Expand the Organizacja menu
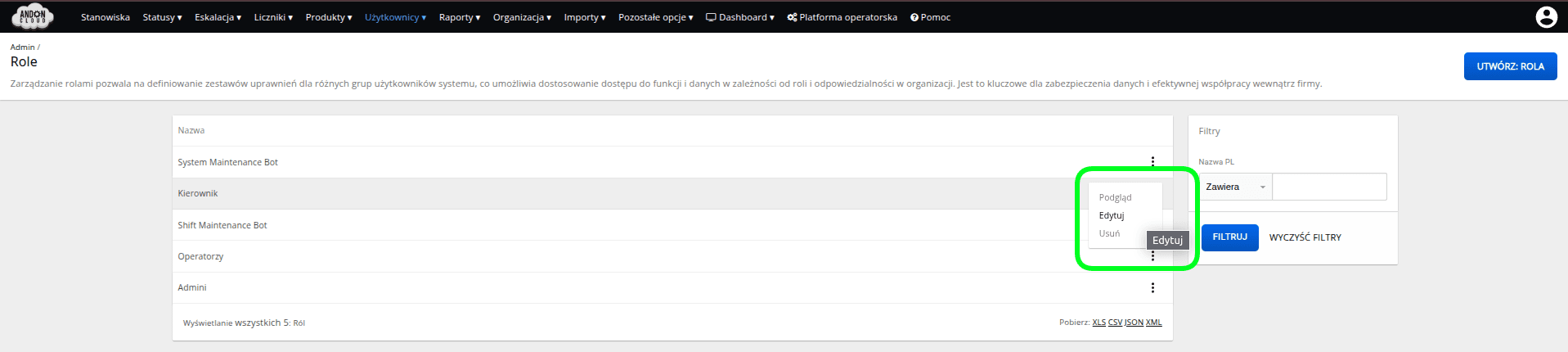The image size is (1568, 352). (x=522, y=17)
